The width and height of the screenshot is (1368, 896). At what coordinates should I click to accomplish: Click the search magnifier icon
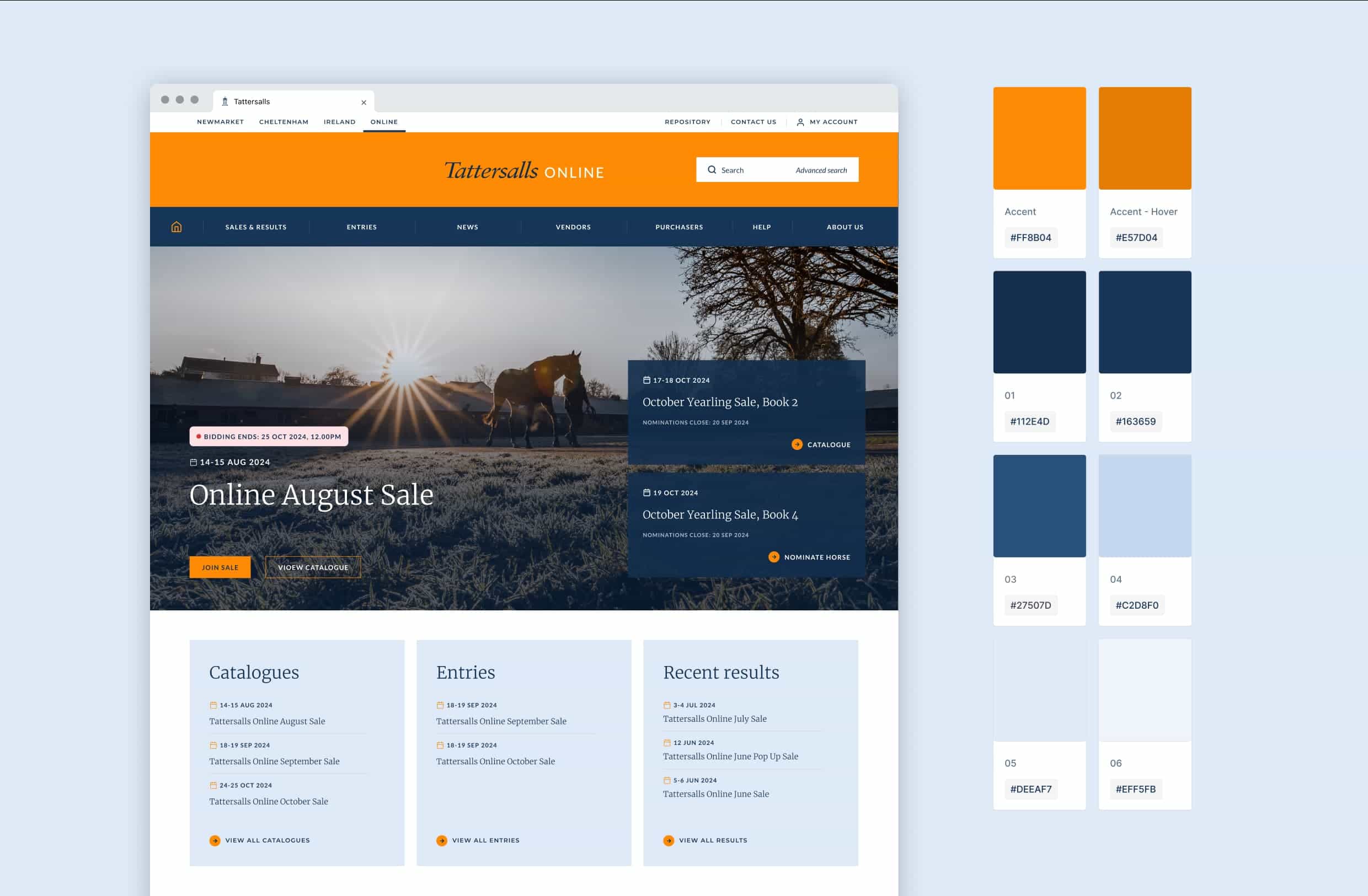(x=712, y=170)
